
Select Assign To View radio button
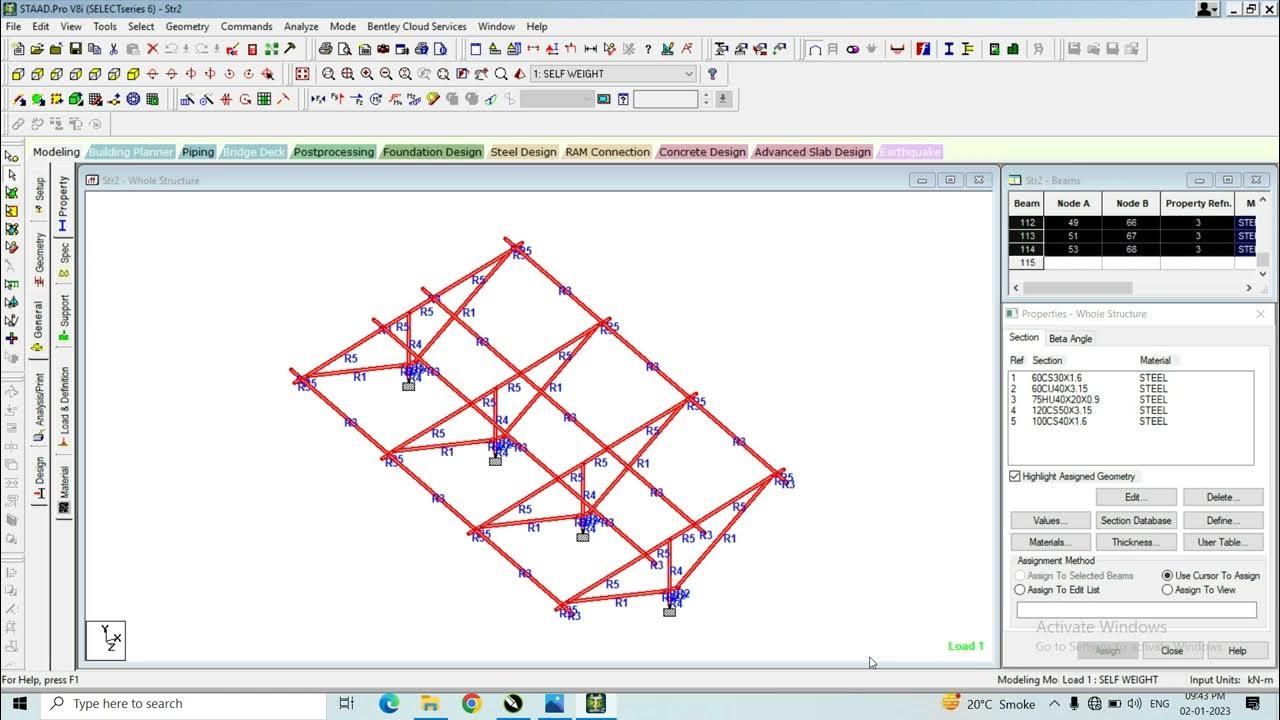(1167, 590)
